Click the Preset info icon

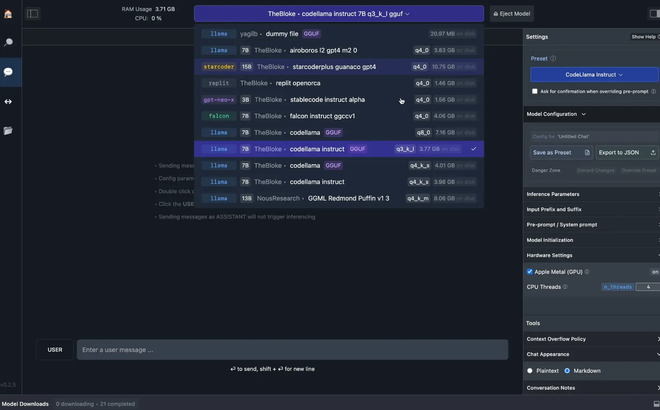pos(553,59)
